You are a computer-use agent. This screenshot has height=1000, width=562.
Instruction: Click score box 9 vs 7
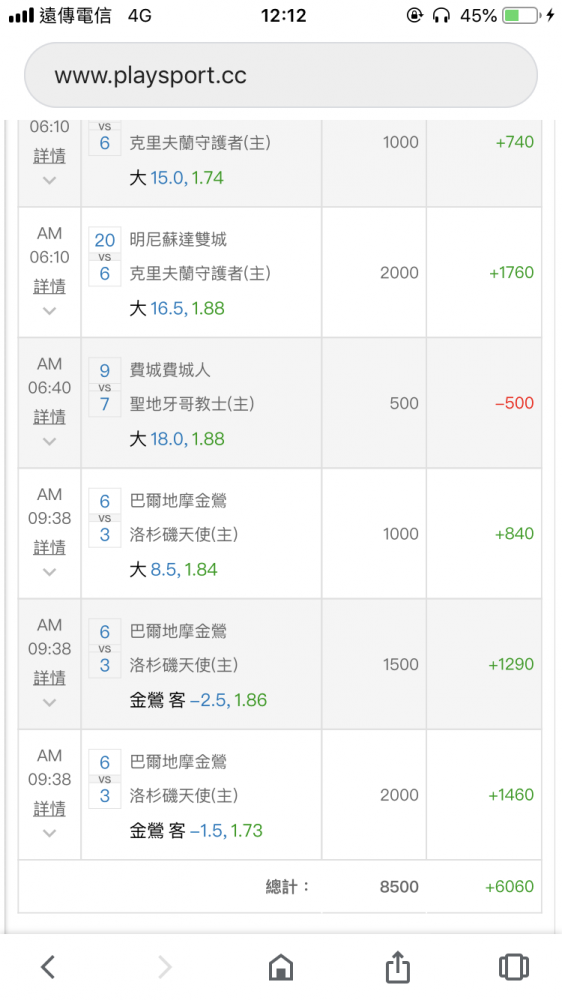coord(105,387)
